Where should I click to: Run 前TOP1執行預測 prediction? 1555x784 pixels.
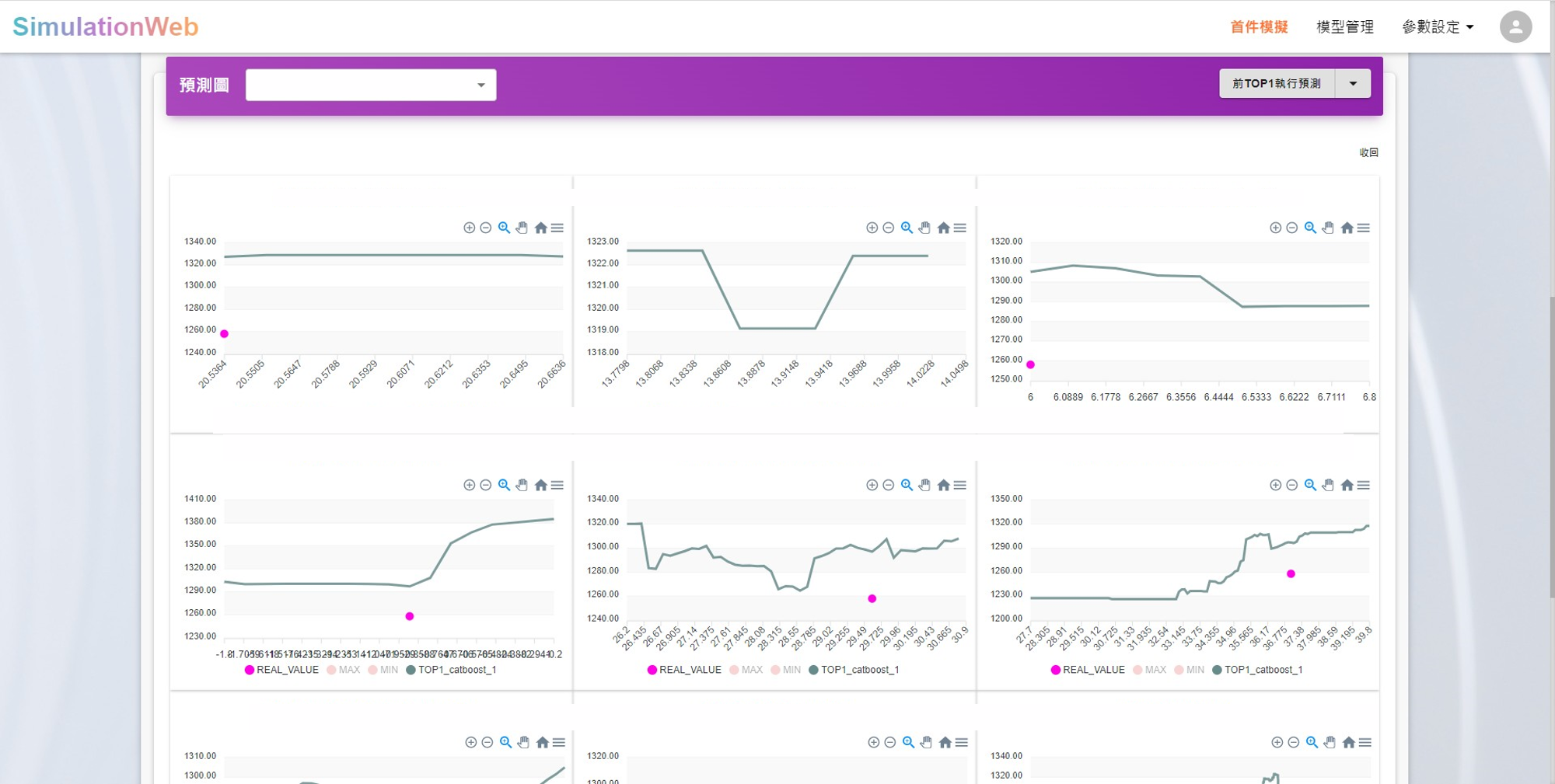click(x=1277, y=83)
